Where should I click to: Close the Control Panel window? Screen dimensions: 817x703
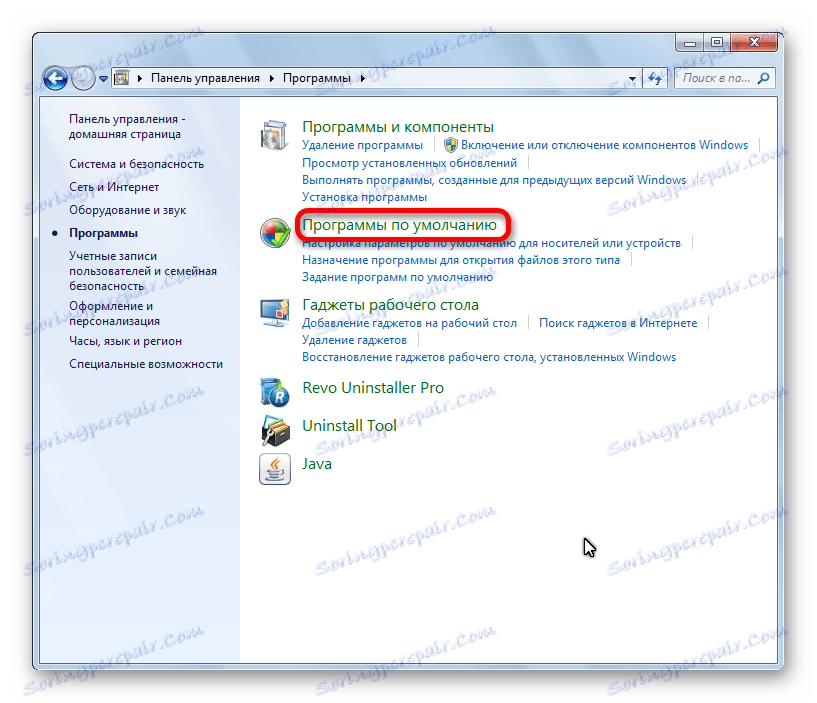coord(754,43)
